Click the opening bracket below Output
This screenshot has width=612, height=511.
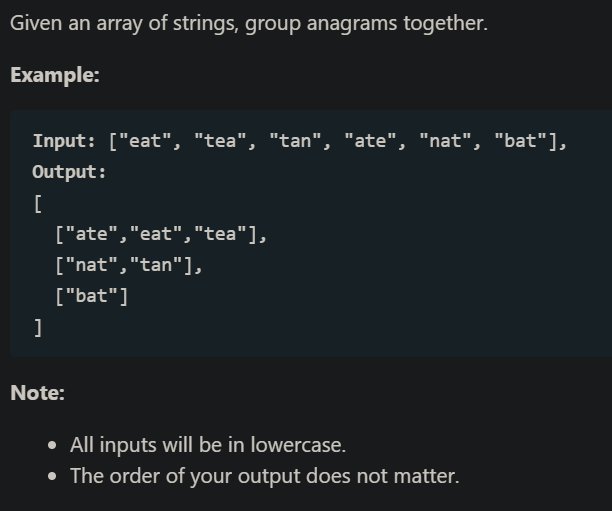(x=37, y=203)
